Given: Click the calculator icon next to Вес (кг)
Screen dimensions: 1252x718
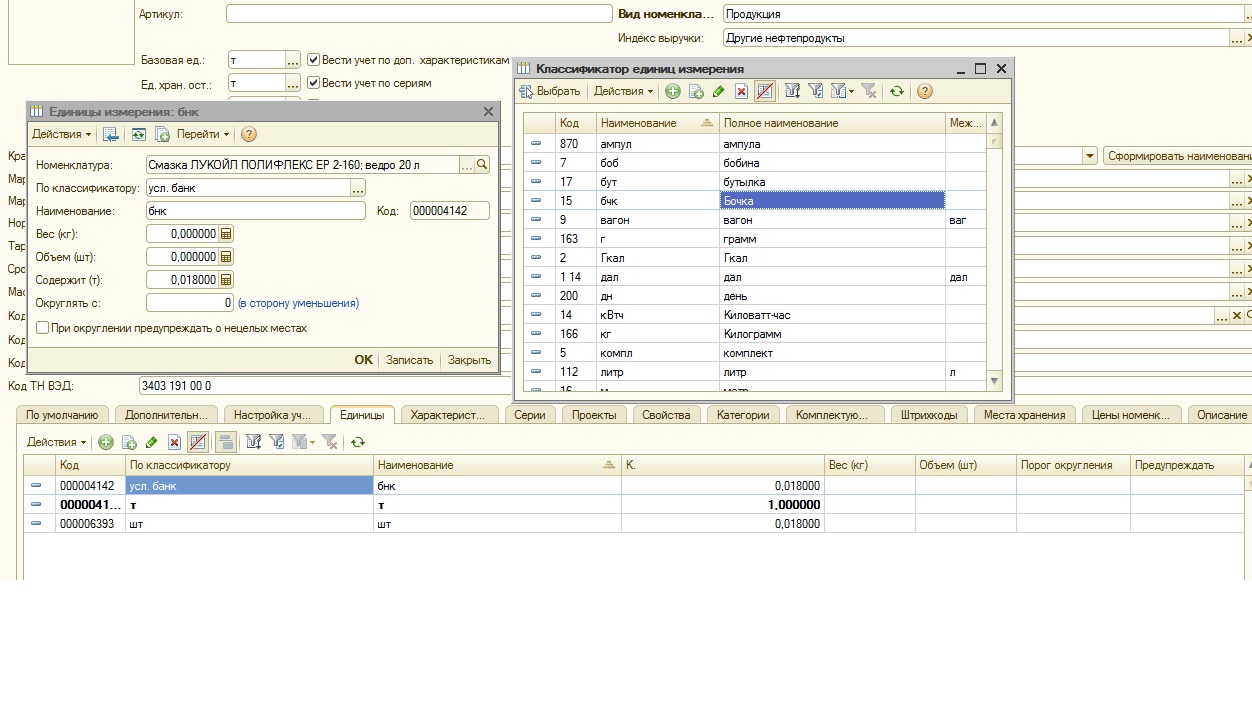Looking at the screenshot, I should tap(226, 234).
